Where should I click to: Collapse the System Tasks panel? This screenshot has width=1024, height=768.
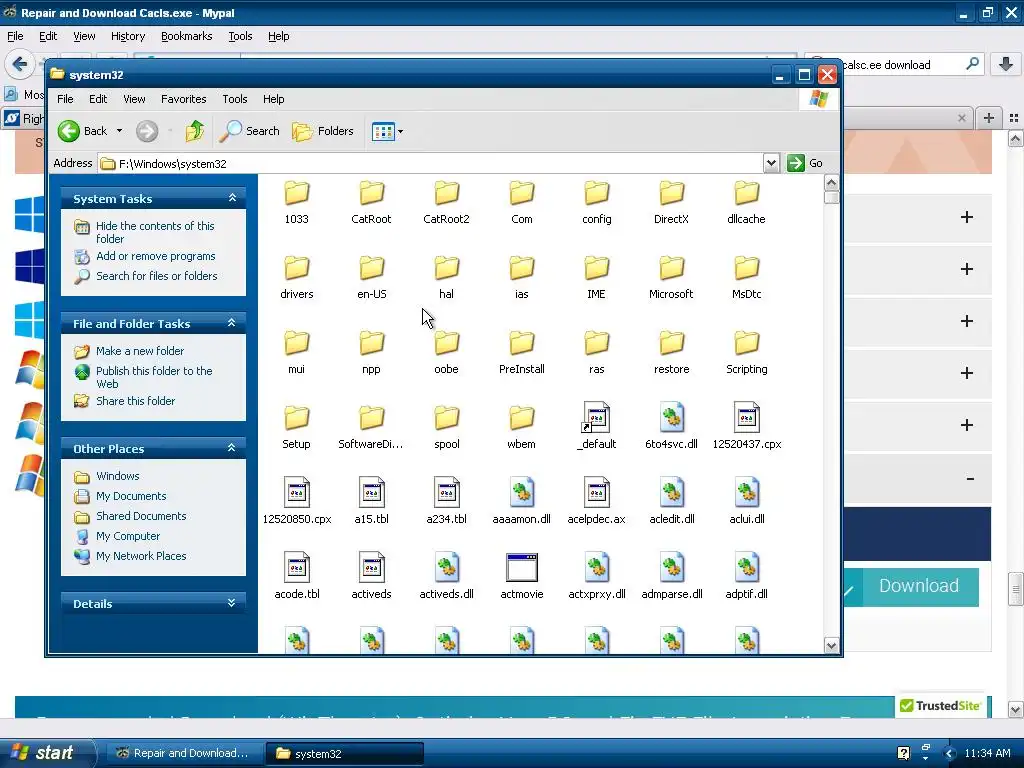point(232,198)
